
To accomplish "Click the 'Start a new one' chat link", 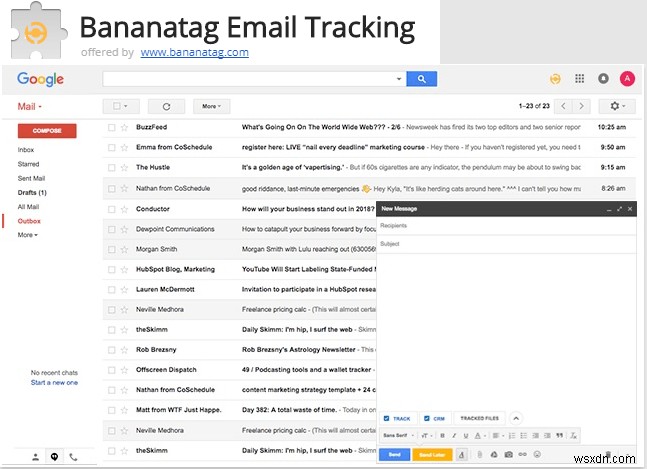I will 54,383.
